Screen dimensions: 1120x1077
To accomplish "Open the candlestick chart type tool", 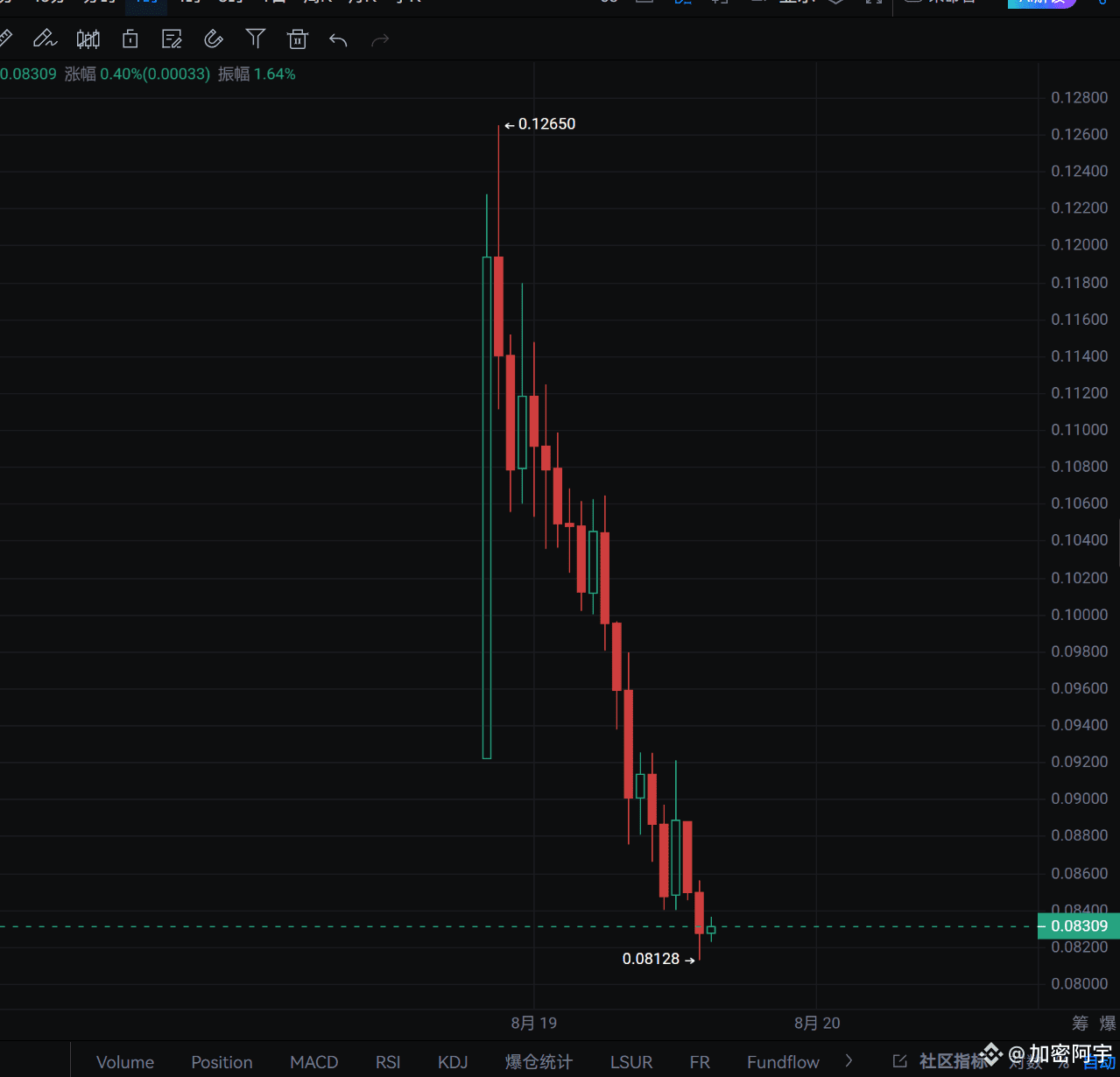I will [88, 39].
